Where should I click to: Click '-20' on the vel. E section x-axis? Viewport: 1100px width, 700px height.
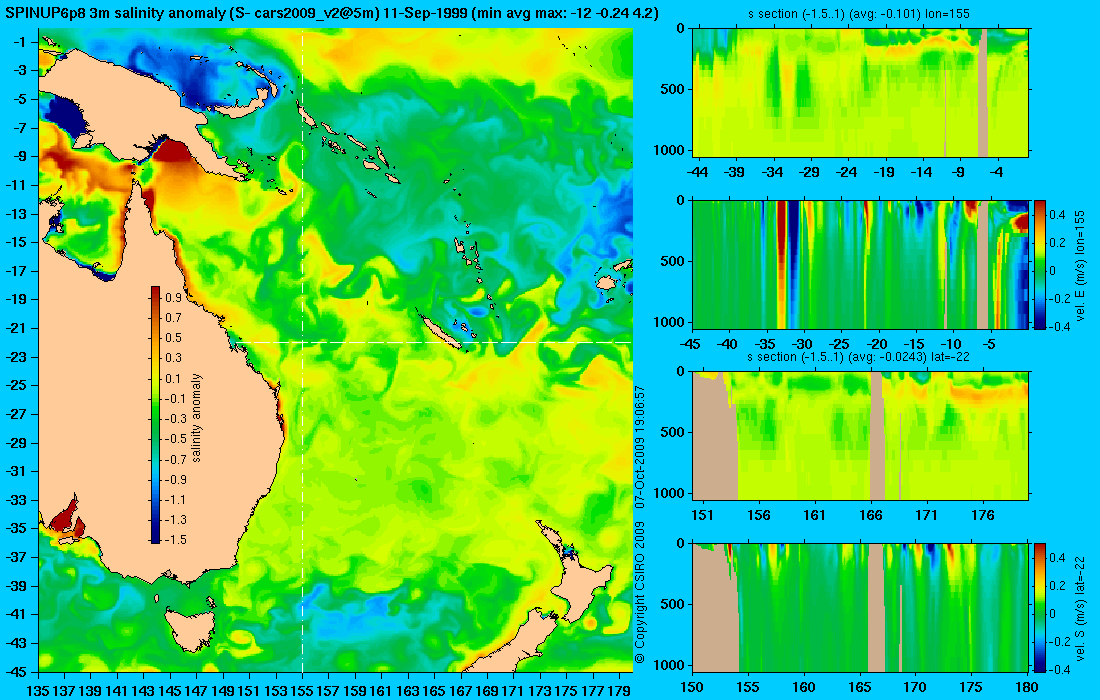coord(877,344)
